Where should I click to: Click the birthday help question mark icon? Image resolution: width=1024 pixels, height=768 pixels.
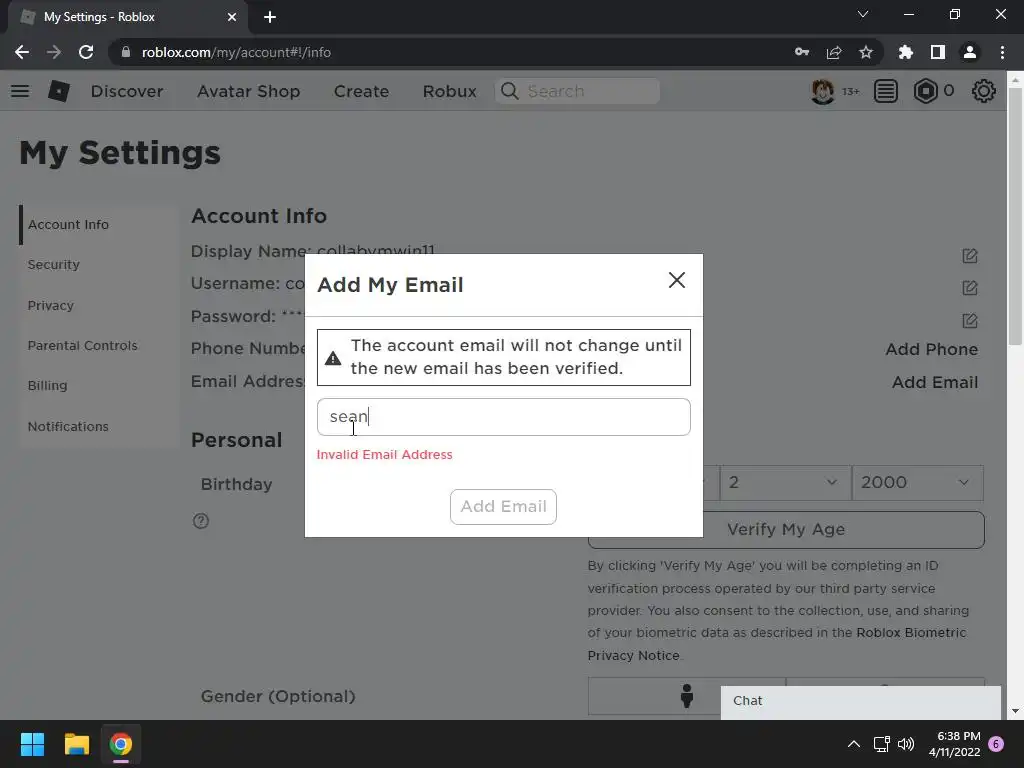coord(201,520)
